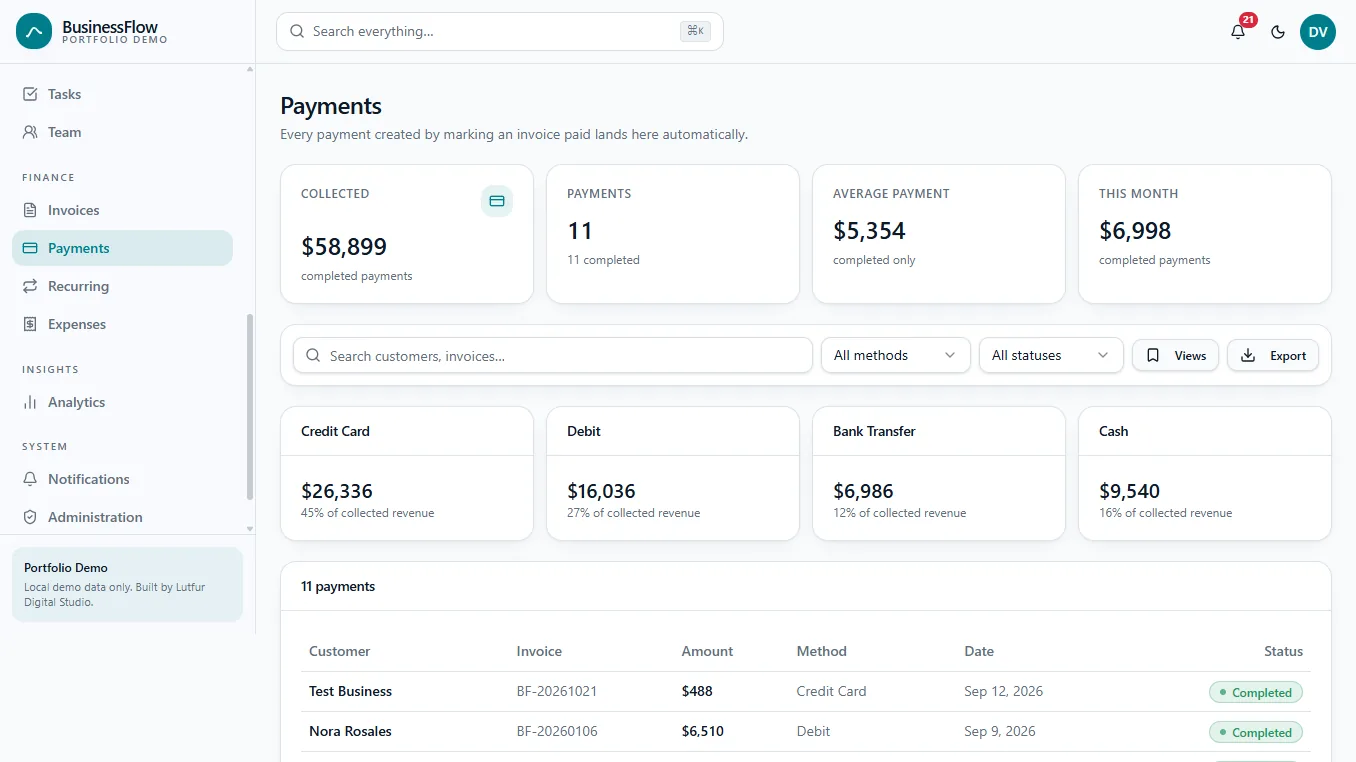
Task: Click the Administration shield icon in sidebar
Action: 30,517
